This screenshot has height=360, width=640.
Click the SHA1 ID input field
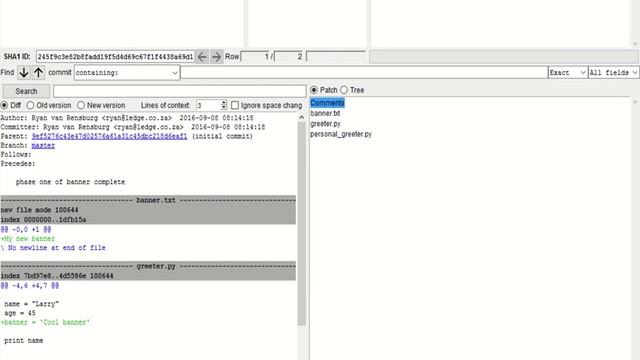click(x=116, y=57)
